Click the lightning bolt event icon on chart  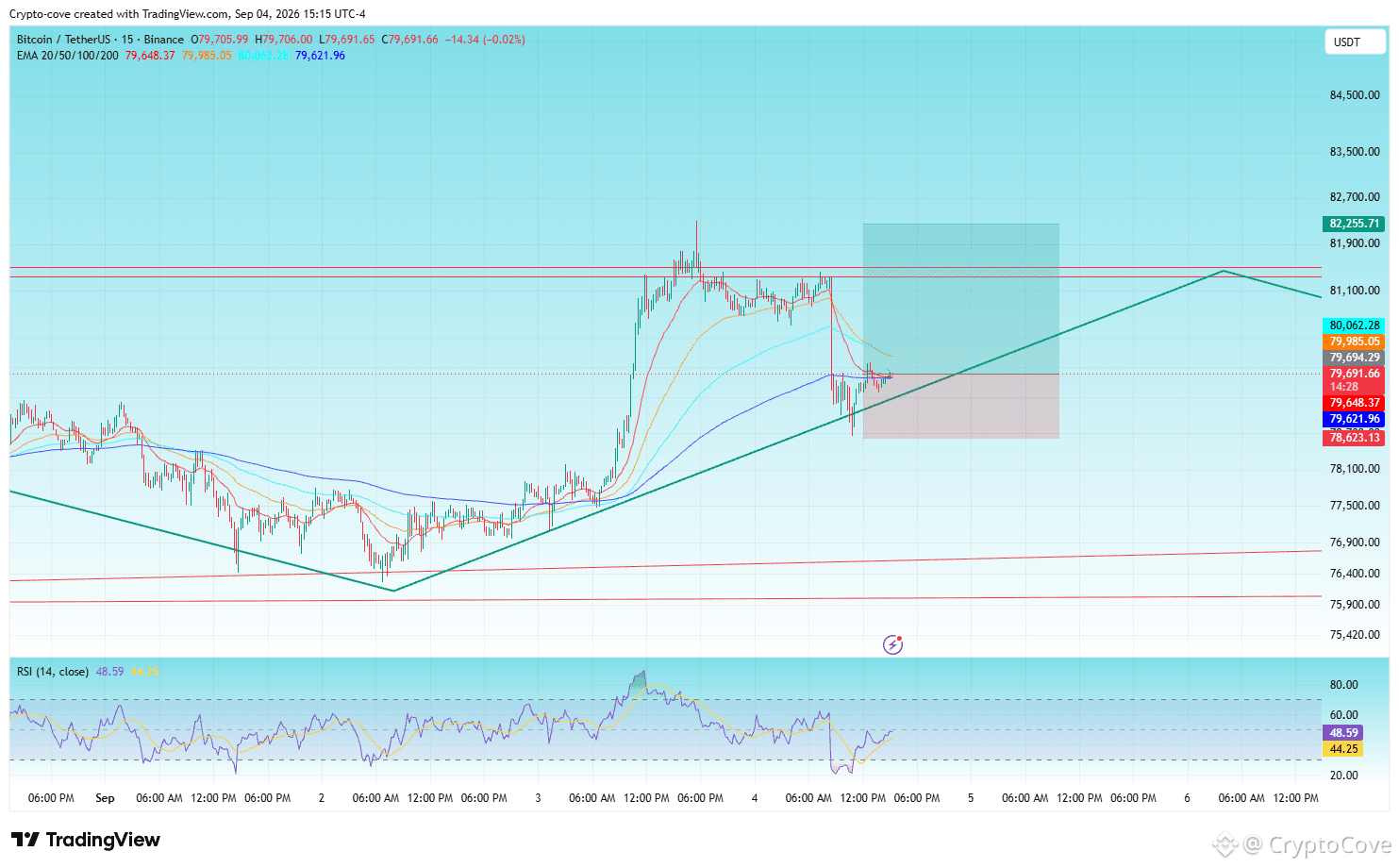pyautogui.click(x=892, y=644)
